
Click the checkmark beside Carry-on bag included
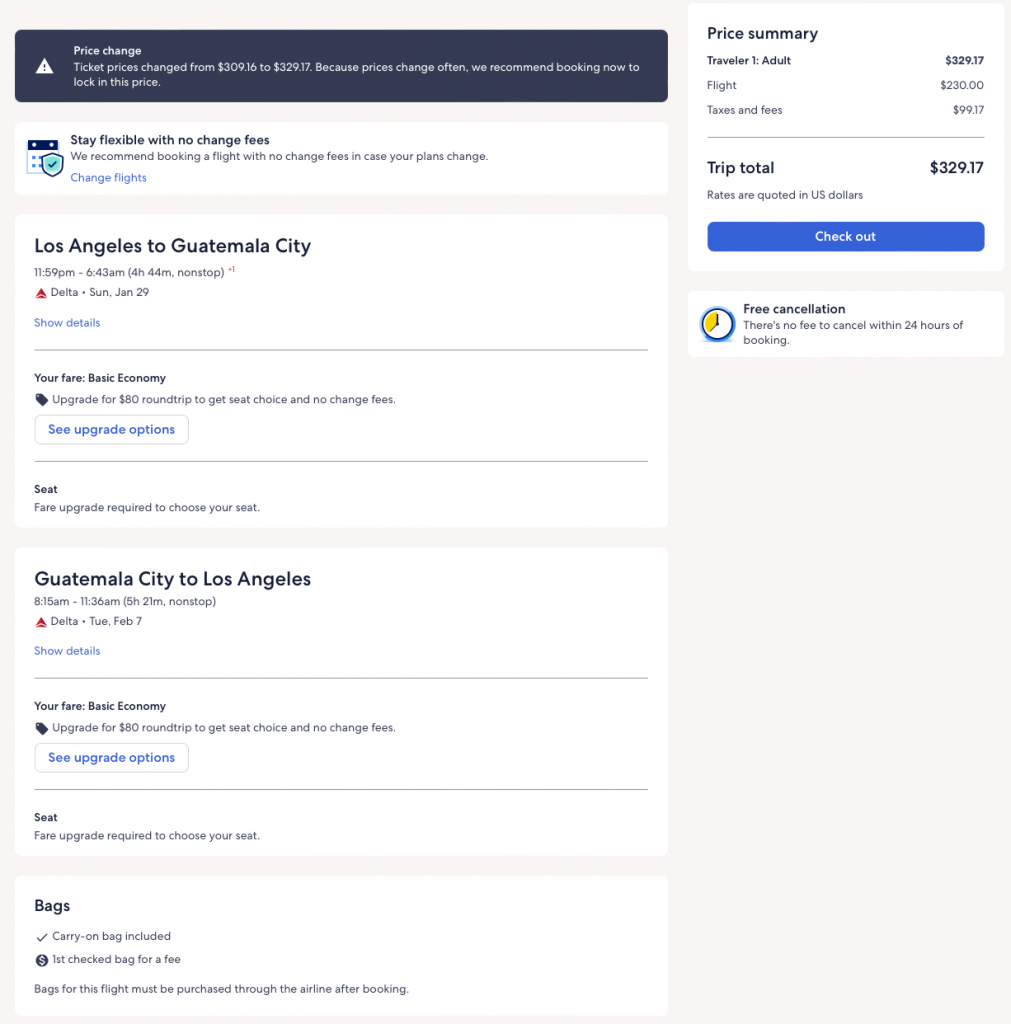click(x=41, y=937)
